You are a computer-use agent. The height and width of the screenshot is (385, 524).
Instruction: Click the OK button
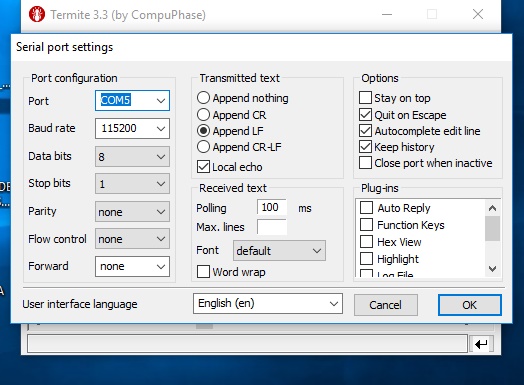(470, 305)
